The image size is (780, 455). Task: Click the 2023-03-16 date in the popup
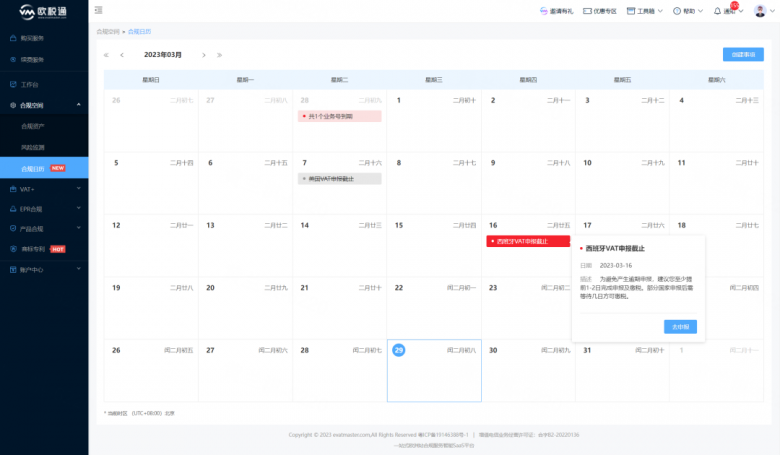pyautogui.click(x=616, y=266)
